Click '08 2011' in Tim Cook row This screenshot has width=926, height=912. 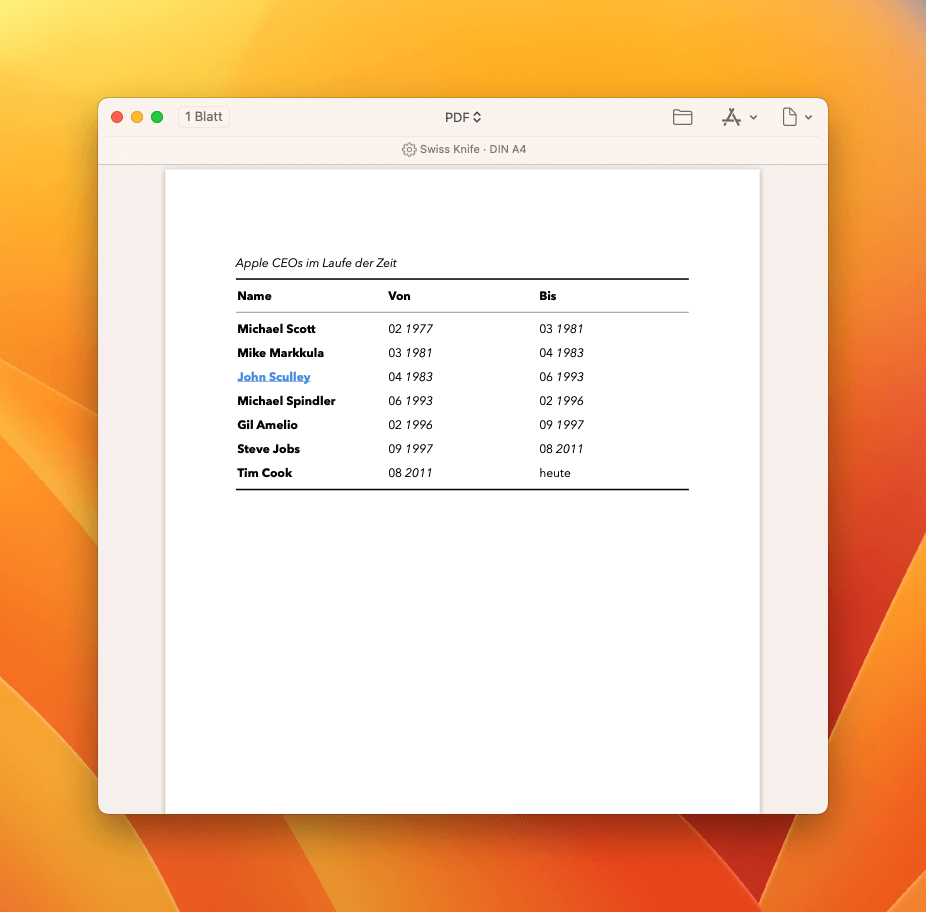point(410,473)
